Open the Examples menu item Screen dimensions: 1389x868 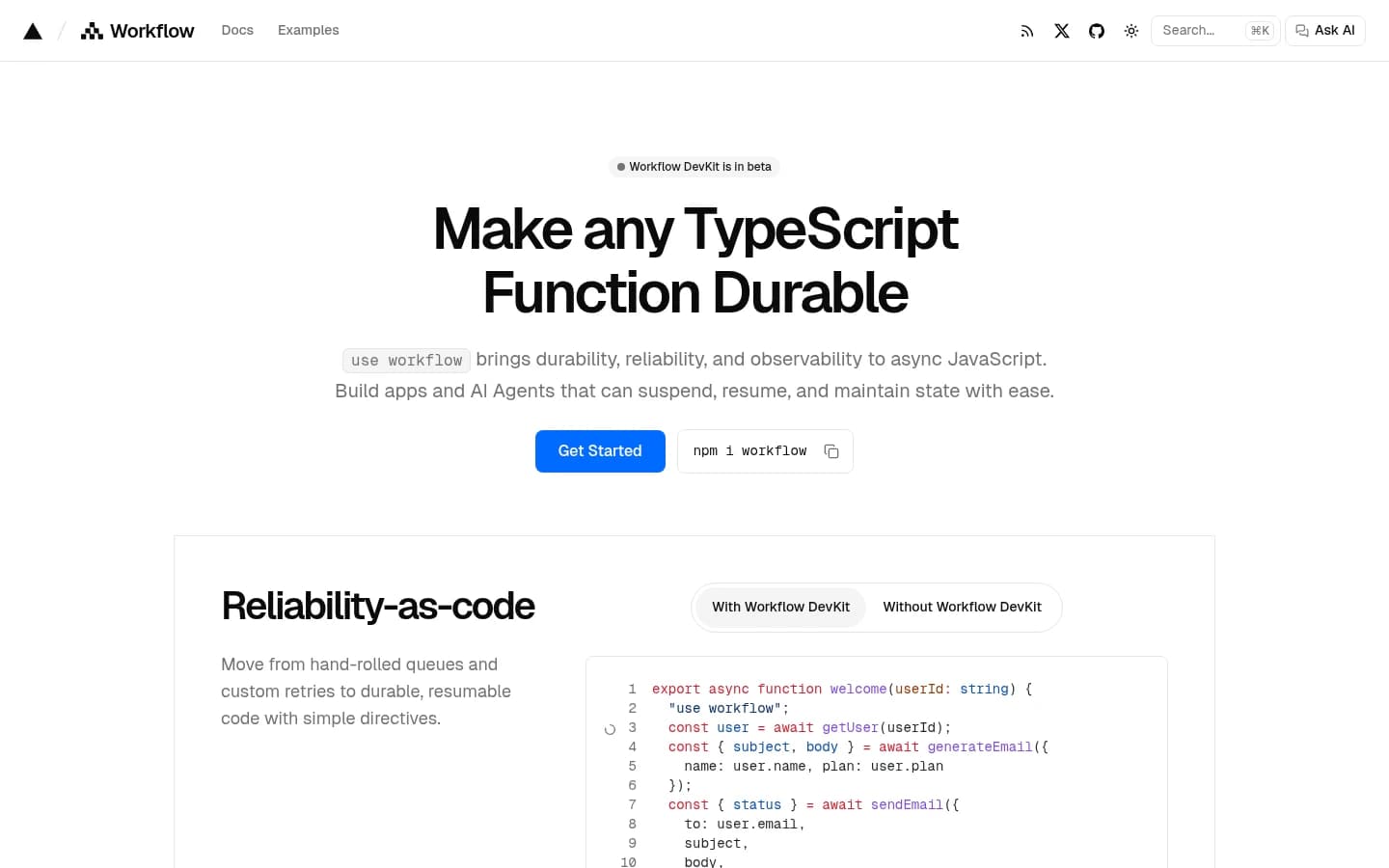point(308,30)
